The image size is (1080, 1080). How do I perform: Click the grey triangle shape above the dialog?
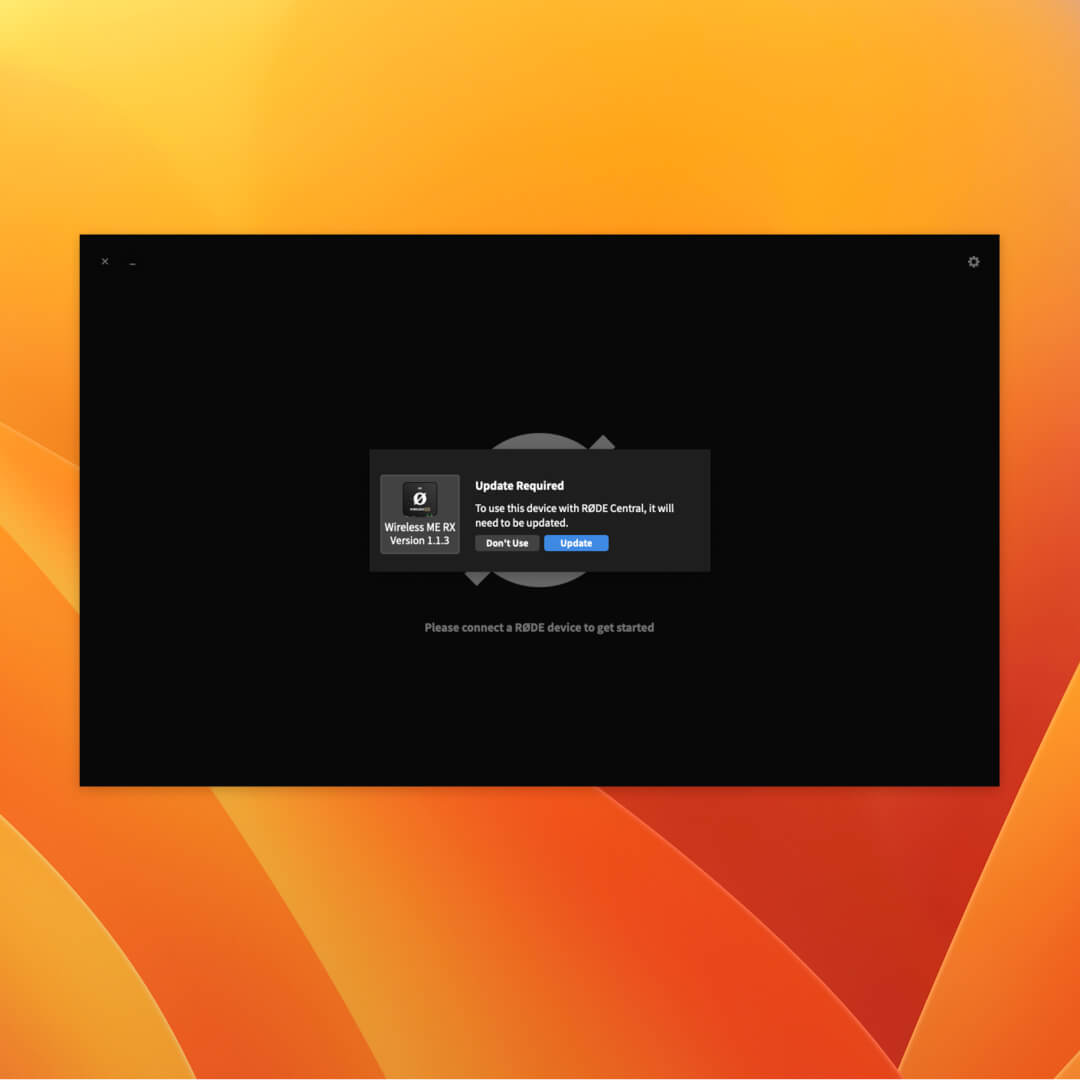tap(602, 442)
